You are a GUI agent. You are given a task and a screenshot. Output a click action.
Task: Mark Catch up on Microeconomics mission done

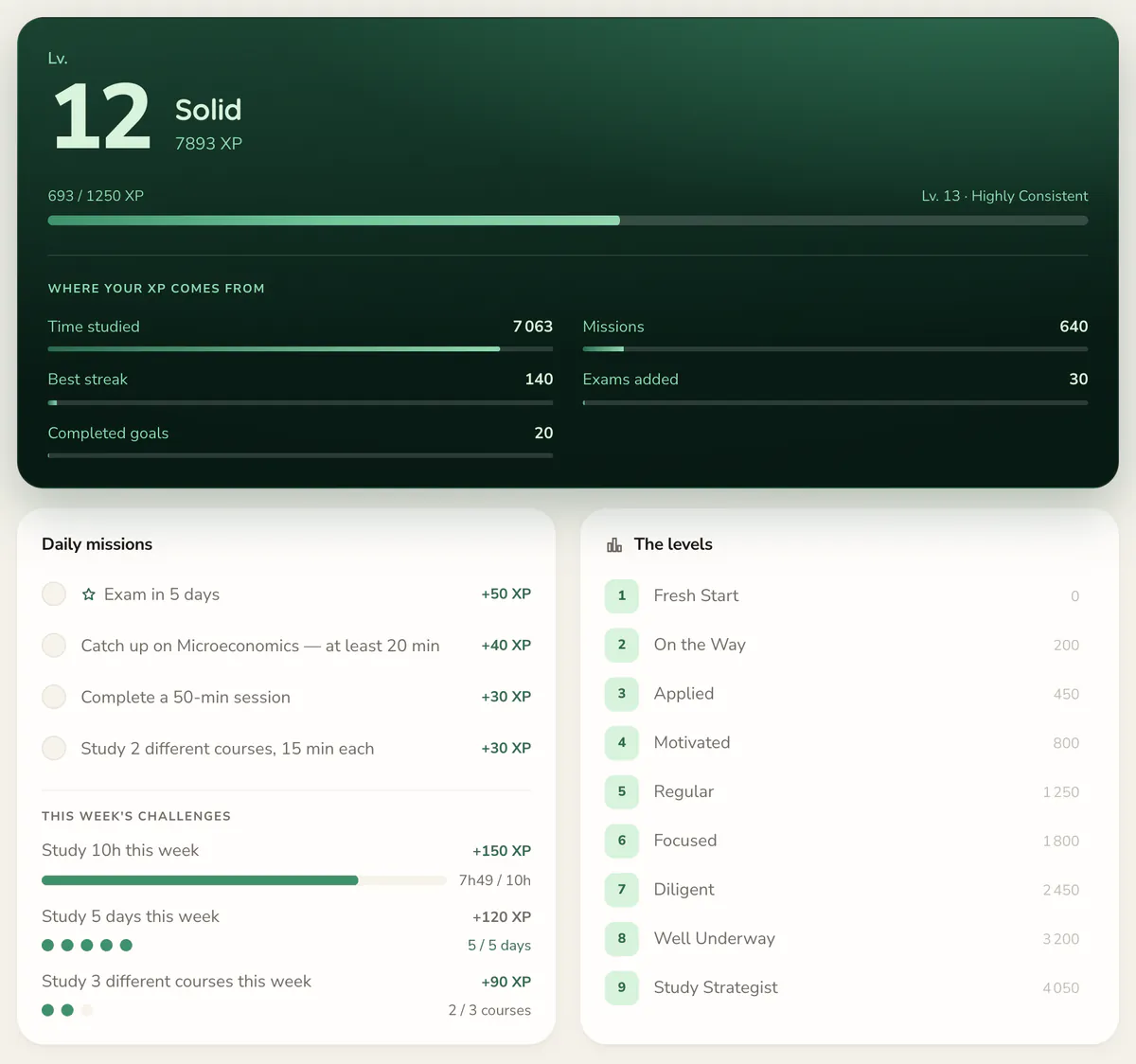coord(54,646)
